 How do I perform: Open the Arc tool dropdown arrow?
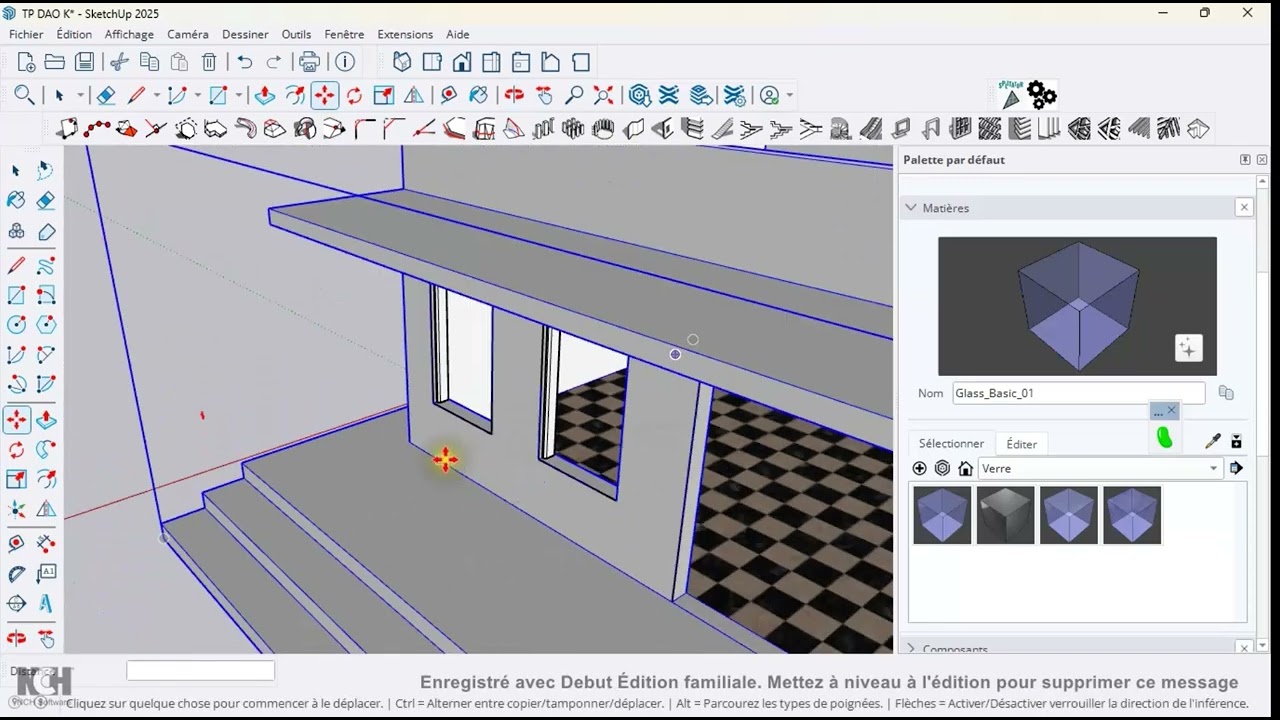pyautogui.click(x=197, y=95)
